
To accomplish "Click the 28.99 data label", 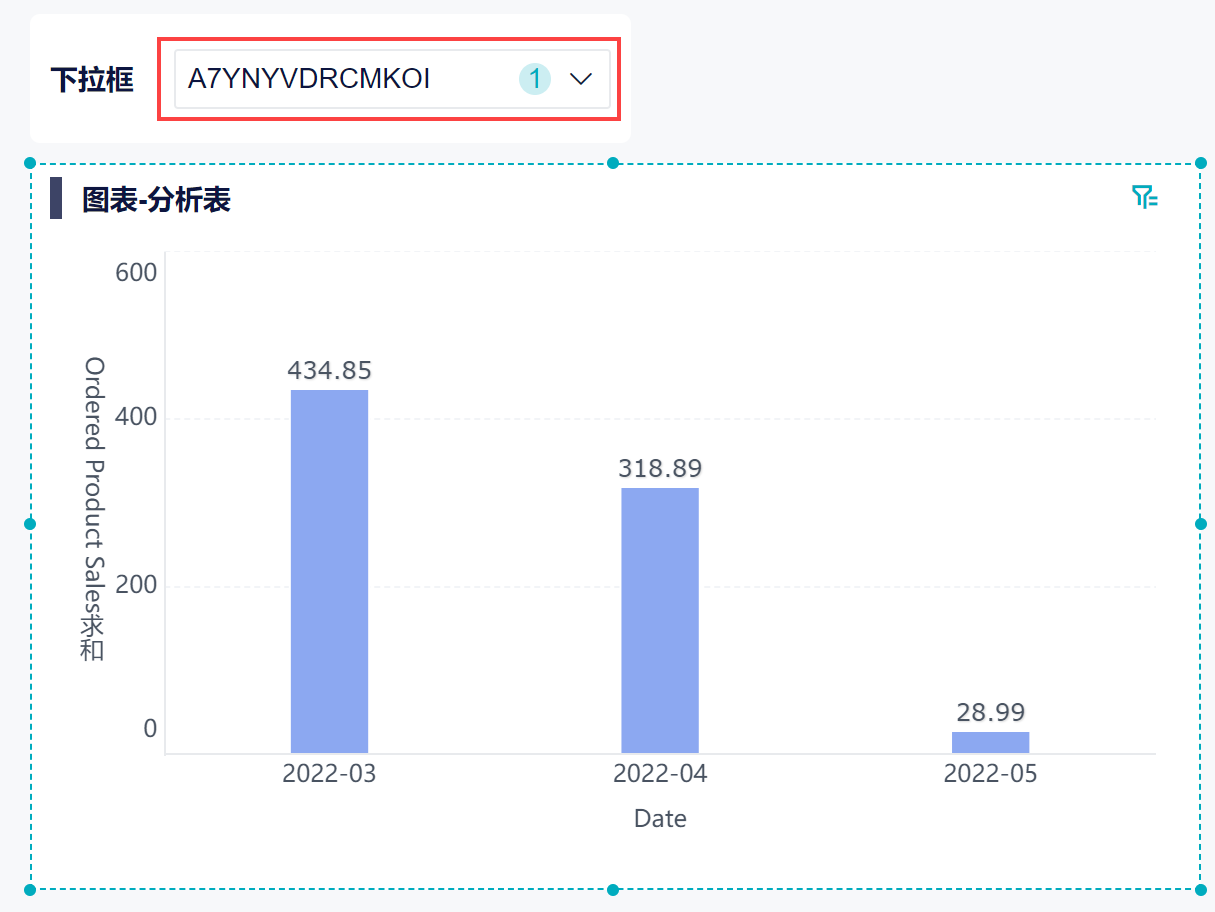I will tap(990, 712).
